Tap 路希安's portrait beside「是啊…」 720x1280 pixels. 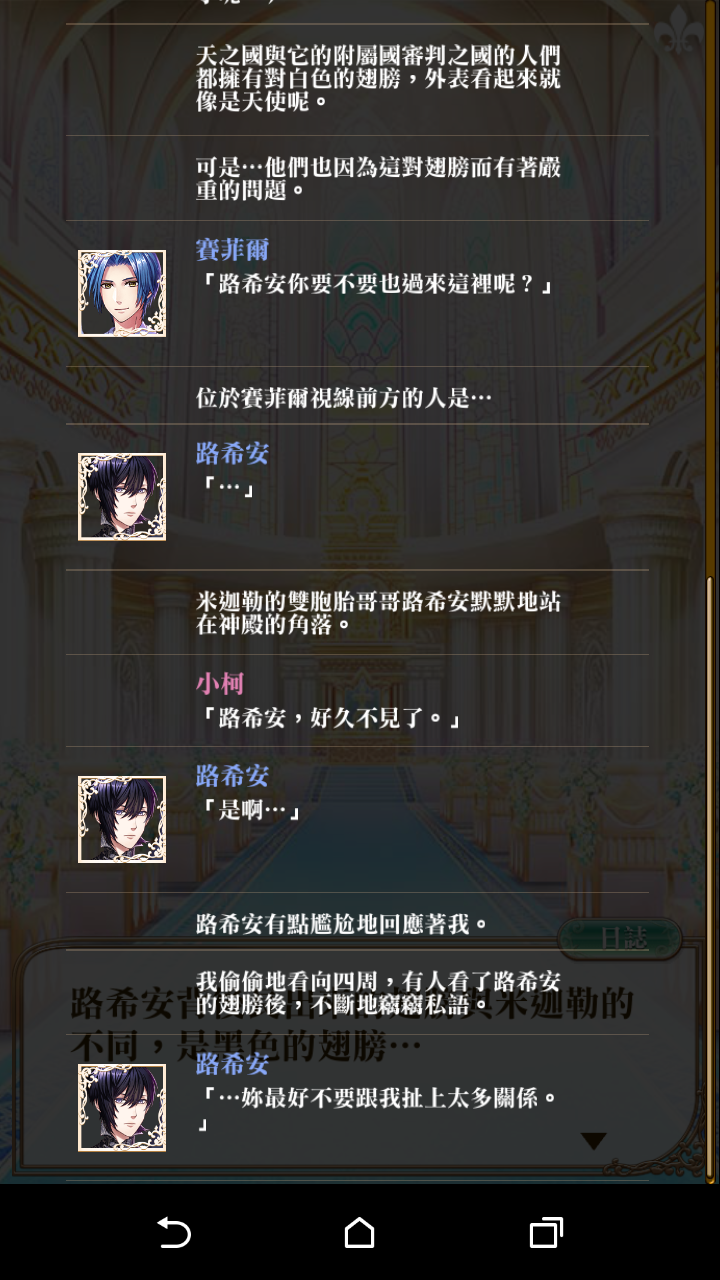tap(122, 819)
